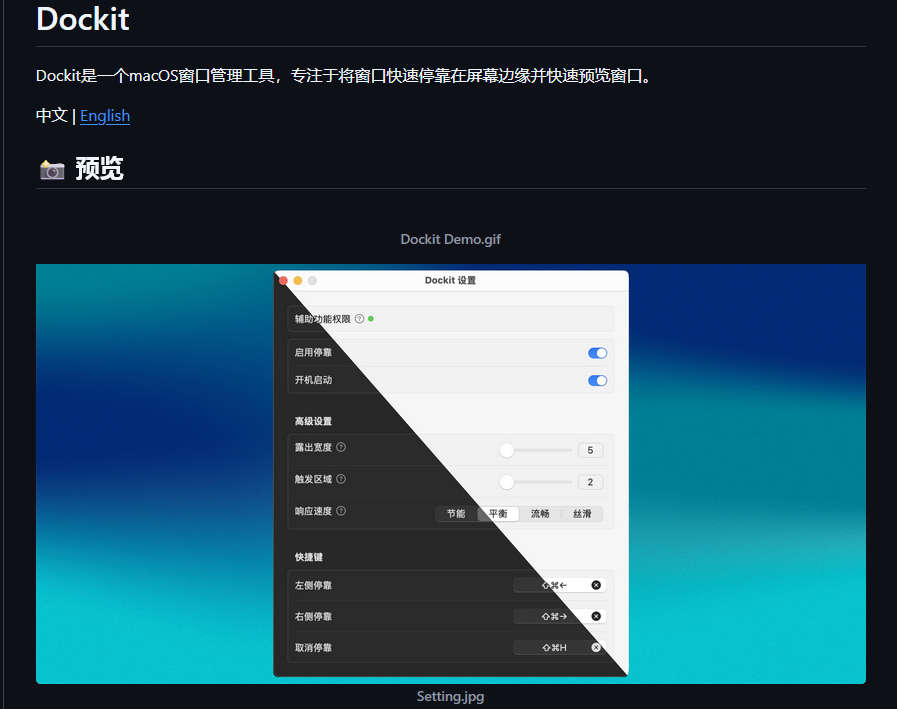Select the 平衡 response speed option

[498, 514]
